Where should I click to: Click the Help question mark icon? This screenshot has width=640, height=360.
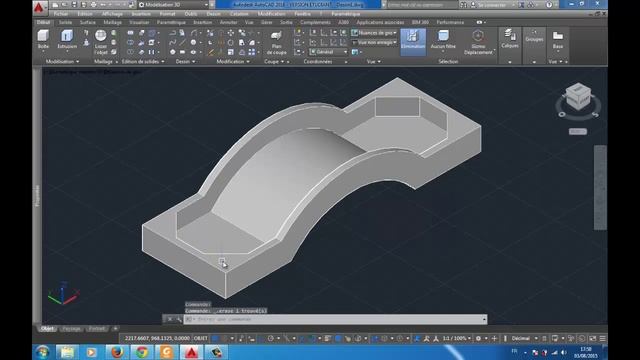549,5
